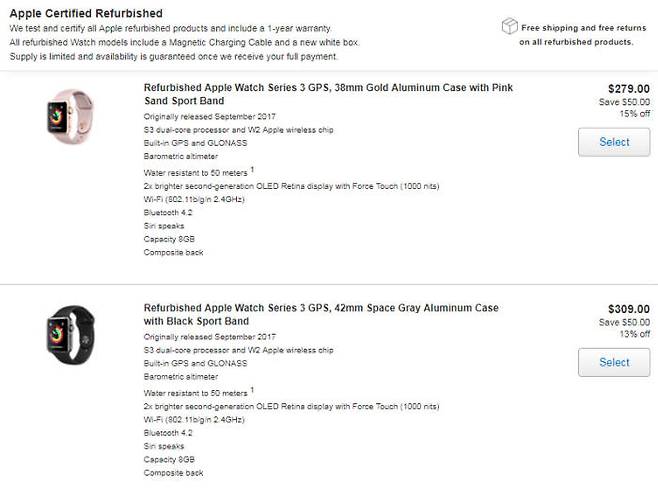The image size is (658, 501).
Task: Click footnote 1 on the Gold watch's water resistance
Action: coord(252,169)
